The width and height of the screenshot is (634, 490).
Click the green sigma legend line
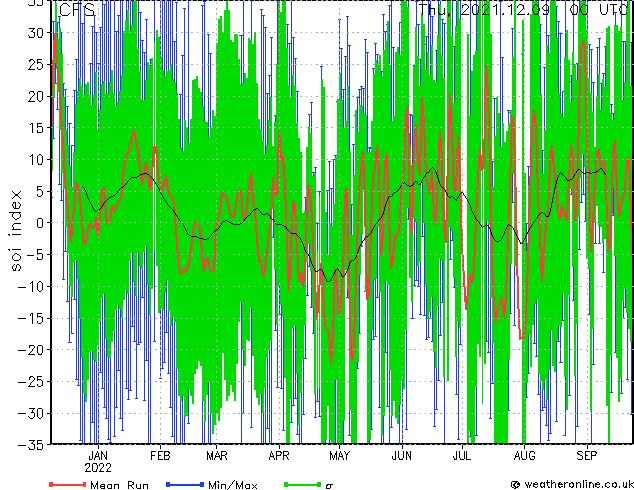click(x=302, y=484)
